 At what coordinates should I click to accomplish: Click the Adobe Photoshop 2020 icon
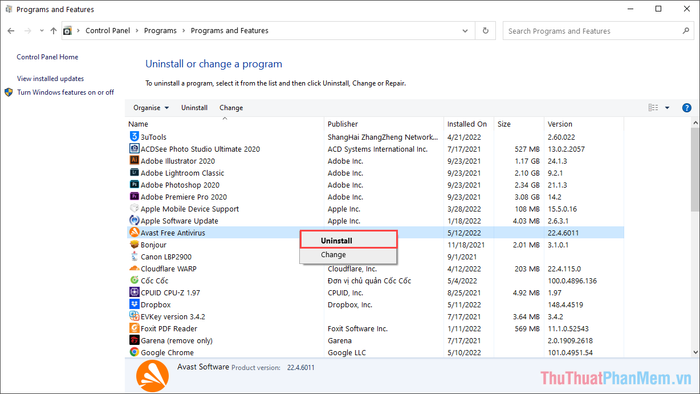(x=134, y=184)
